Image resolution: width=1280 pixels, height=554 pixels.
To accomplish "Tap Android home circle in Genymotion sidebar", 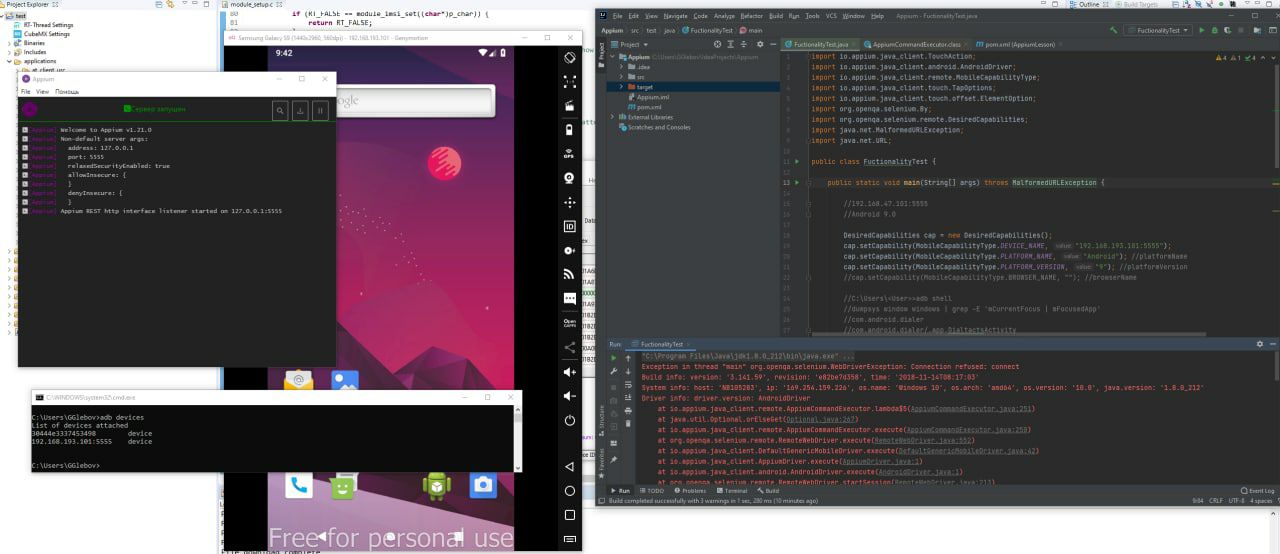I will (569, 491).
